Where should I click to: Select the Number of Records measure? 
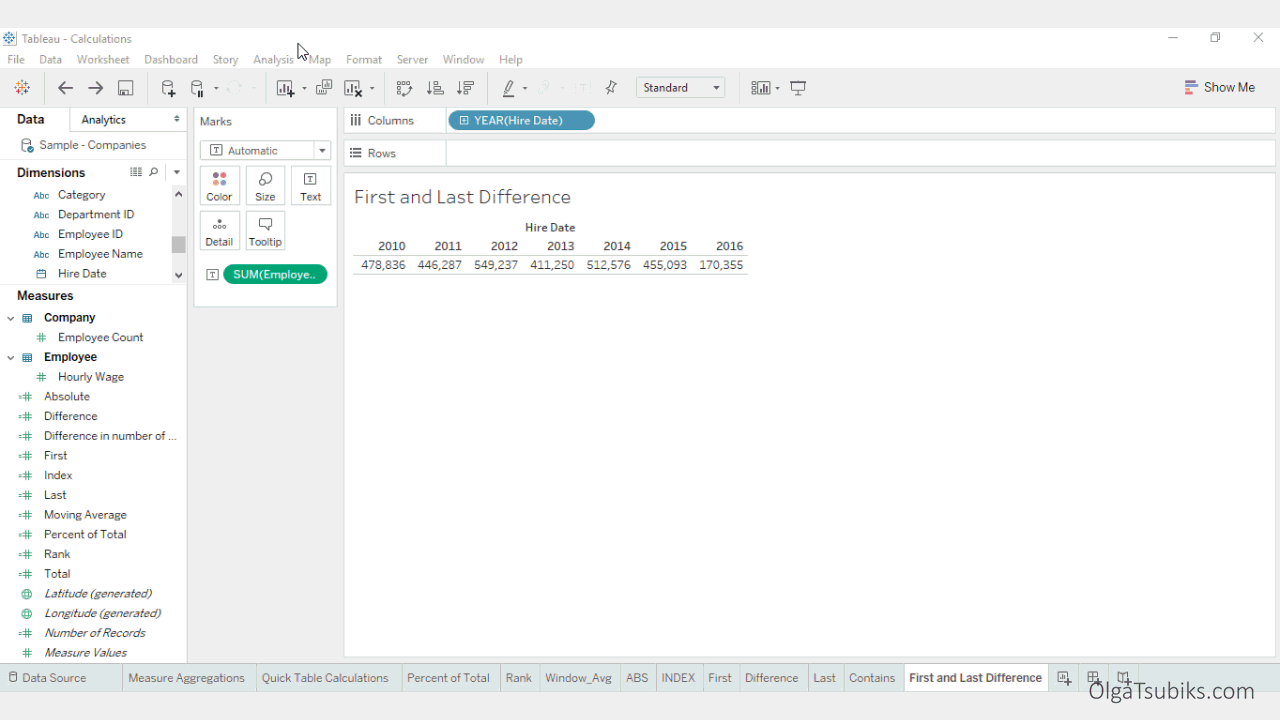pyautogui.click(x=95, y=633)
